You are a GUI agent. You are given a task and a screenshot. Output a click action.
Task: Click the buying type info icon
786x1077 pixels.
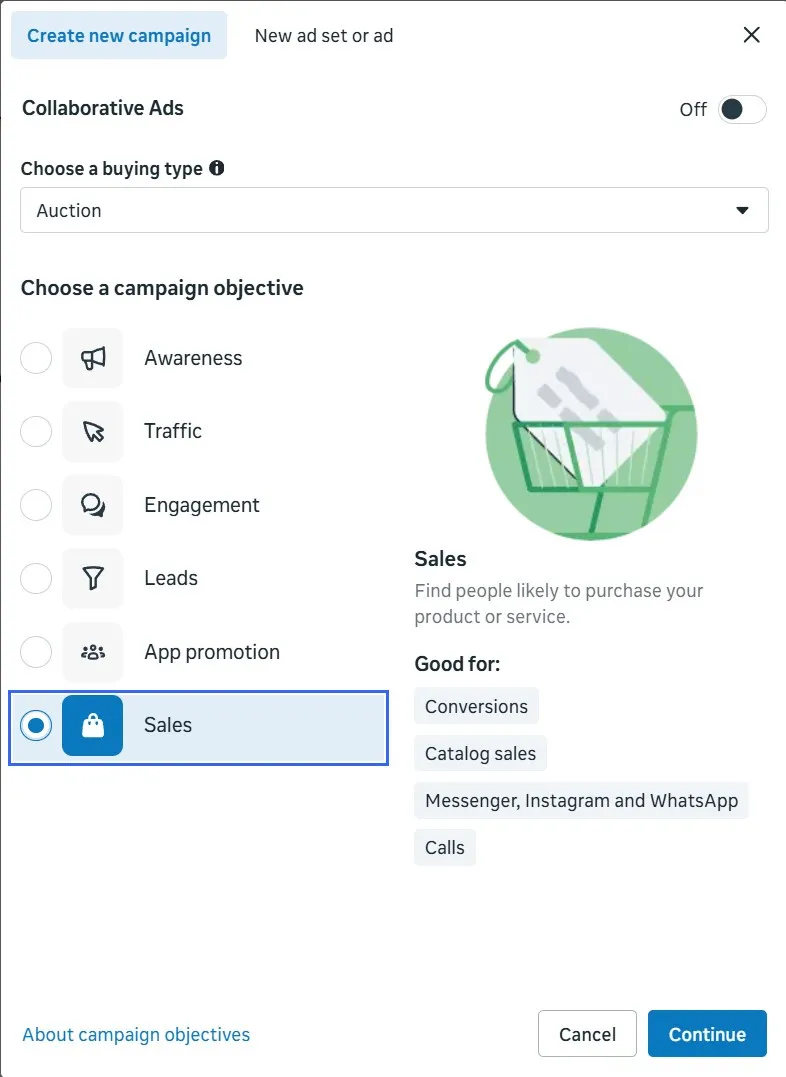click(216, 168)
